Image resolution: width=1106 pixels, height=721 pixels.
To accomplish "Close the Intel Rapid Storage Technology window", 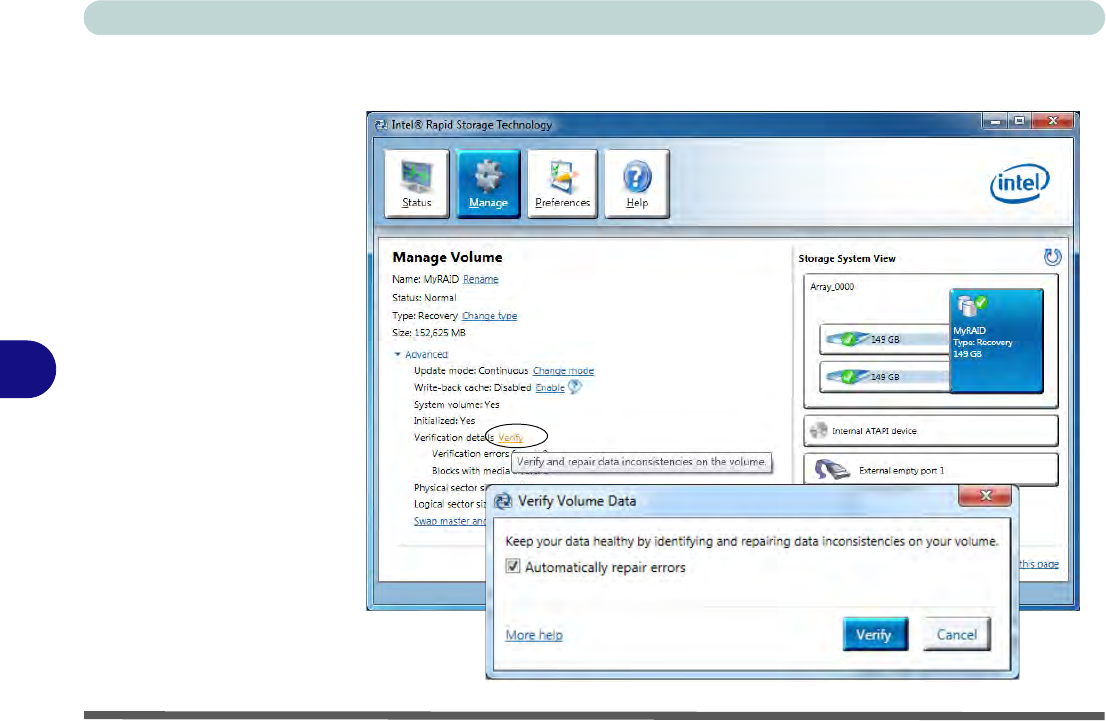I will [1053, 121].
